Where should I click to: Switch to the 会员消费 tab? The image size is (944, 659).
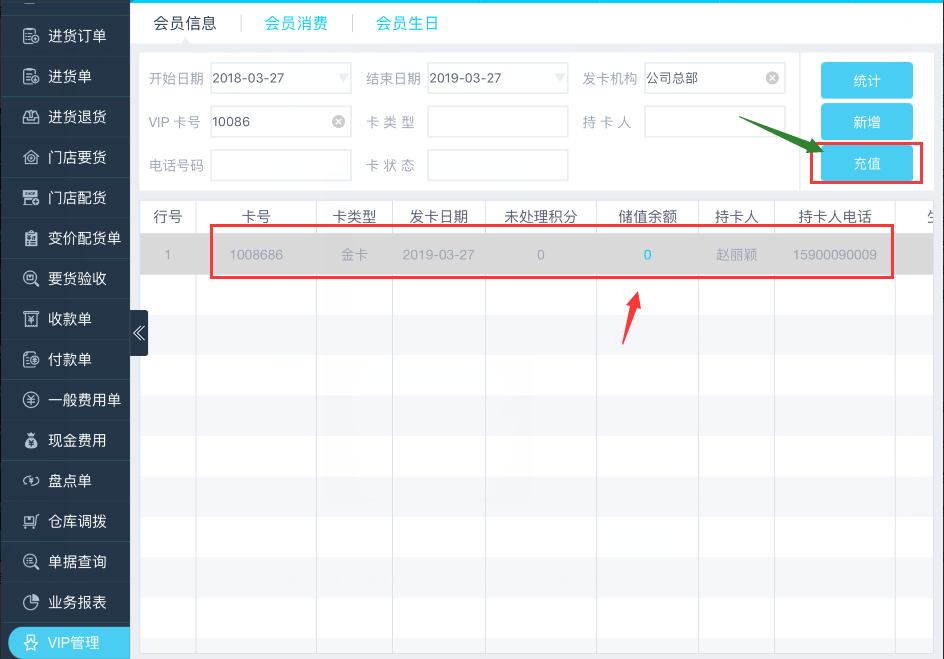tap(296, 23)
